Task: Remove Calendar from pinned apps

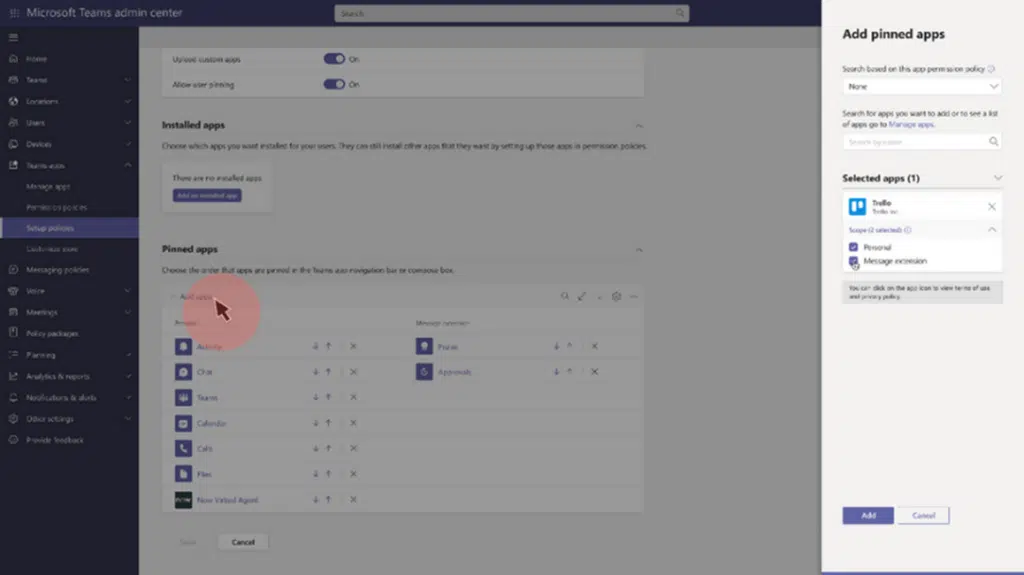Action: 353,423
